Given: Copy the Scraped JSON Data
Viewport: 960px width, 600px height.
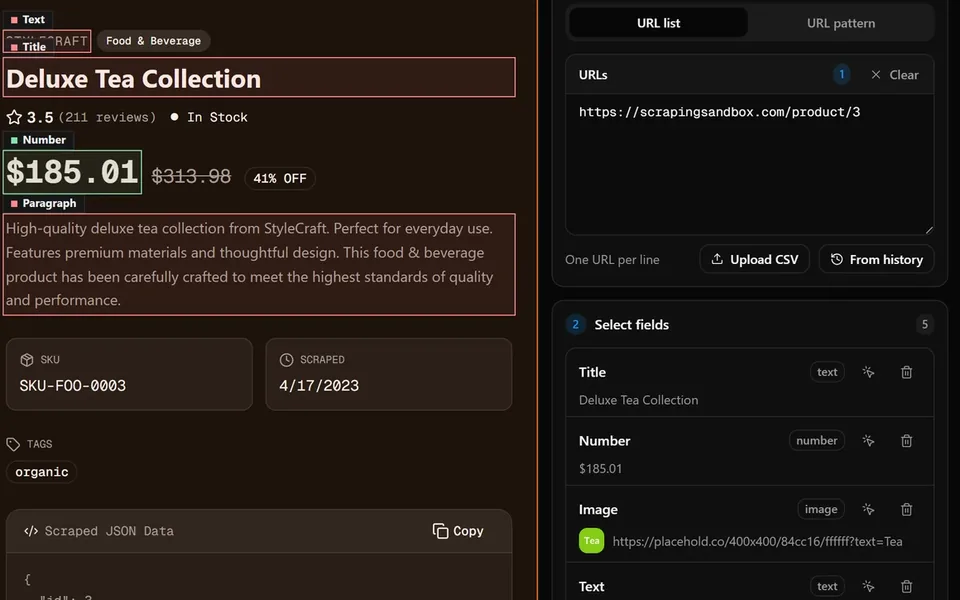Looking at the screenshot, I should 458,531.
